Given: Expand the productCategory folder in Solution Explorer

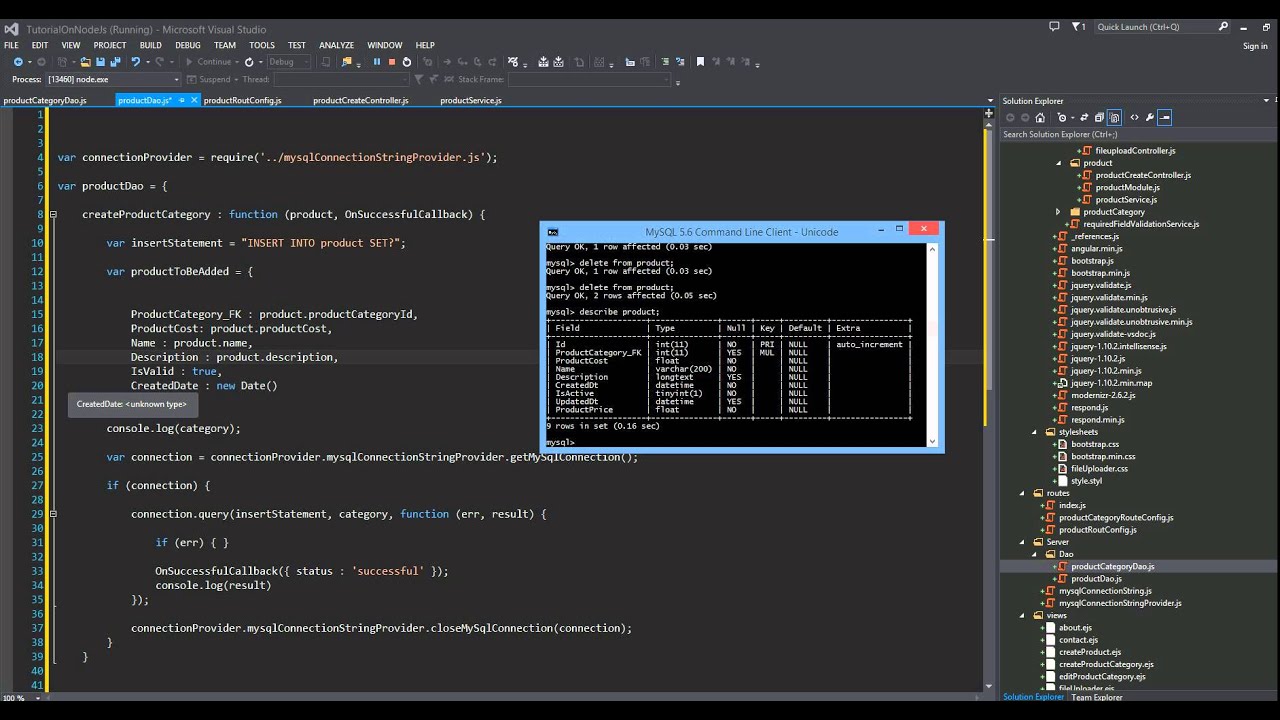Looking at the screenshot, I should click(1058, 212).
